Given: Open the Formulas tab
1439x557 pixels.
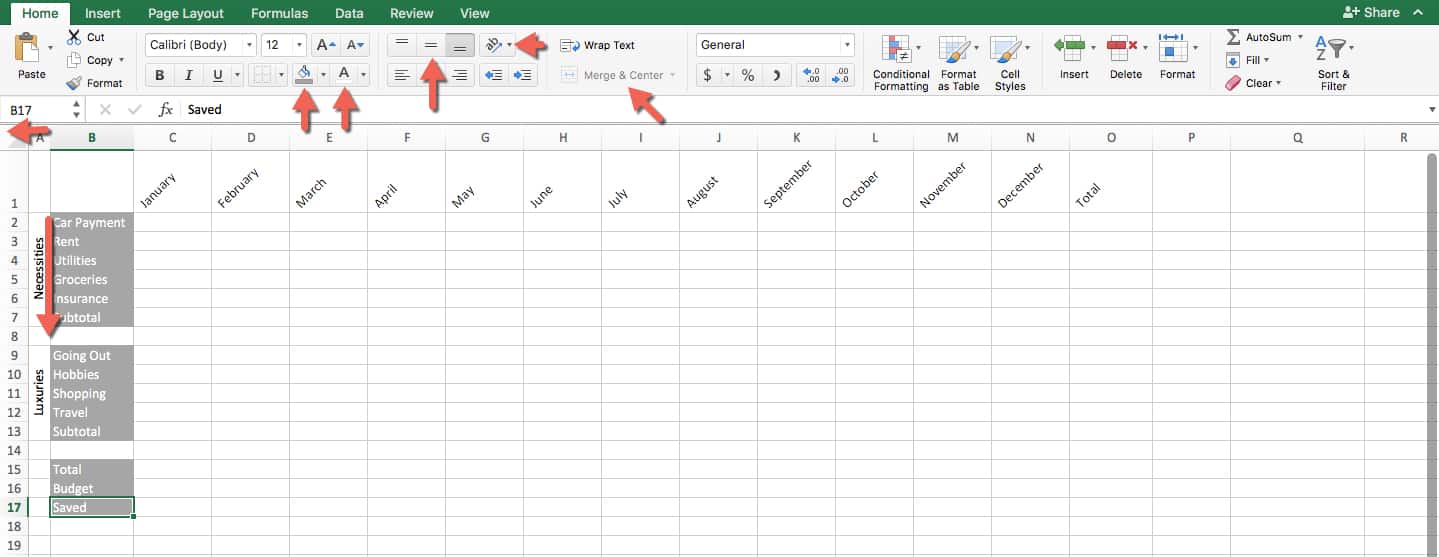Looking at the screenshot, I should (279, 13).
